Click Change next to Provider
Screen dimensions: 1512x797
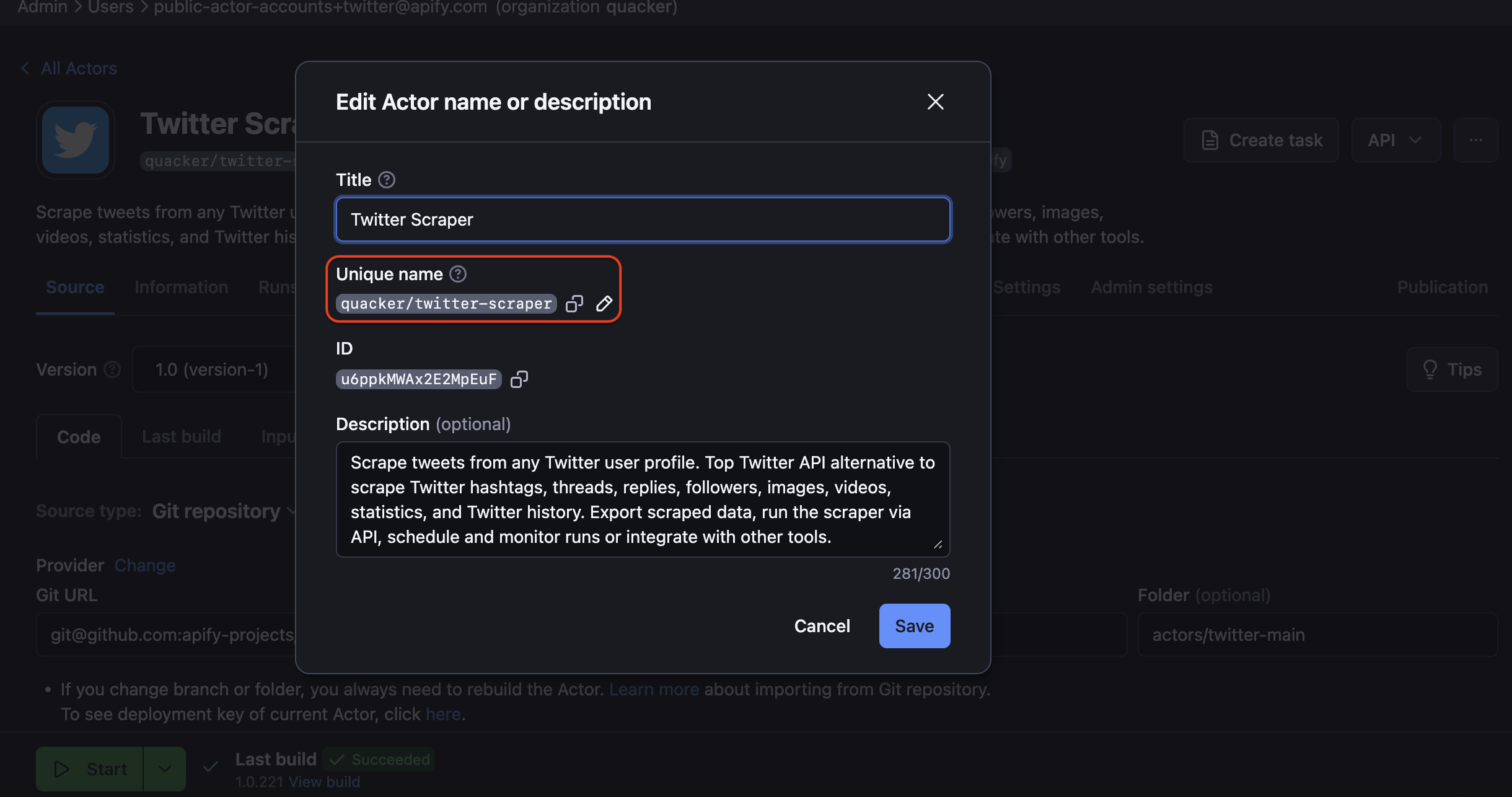pyautogui.click(x=144, y=565)
